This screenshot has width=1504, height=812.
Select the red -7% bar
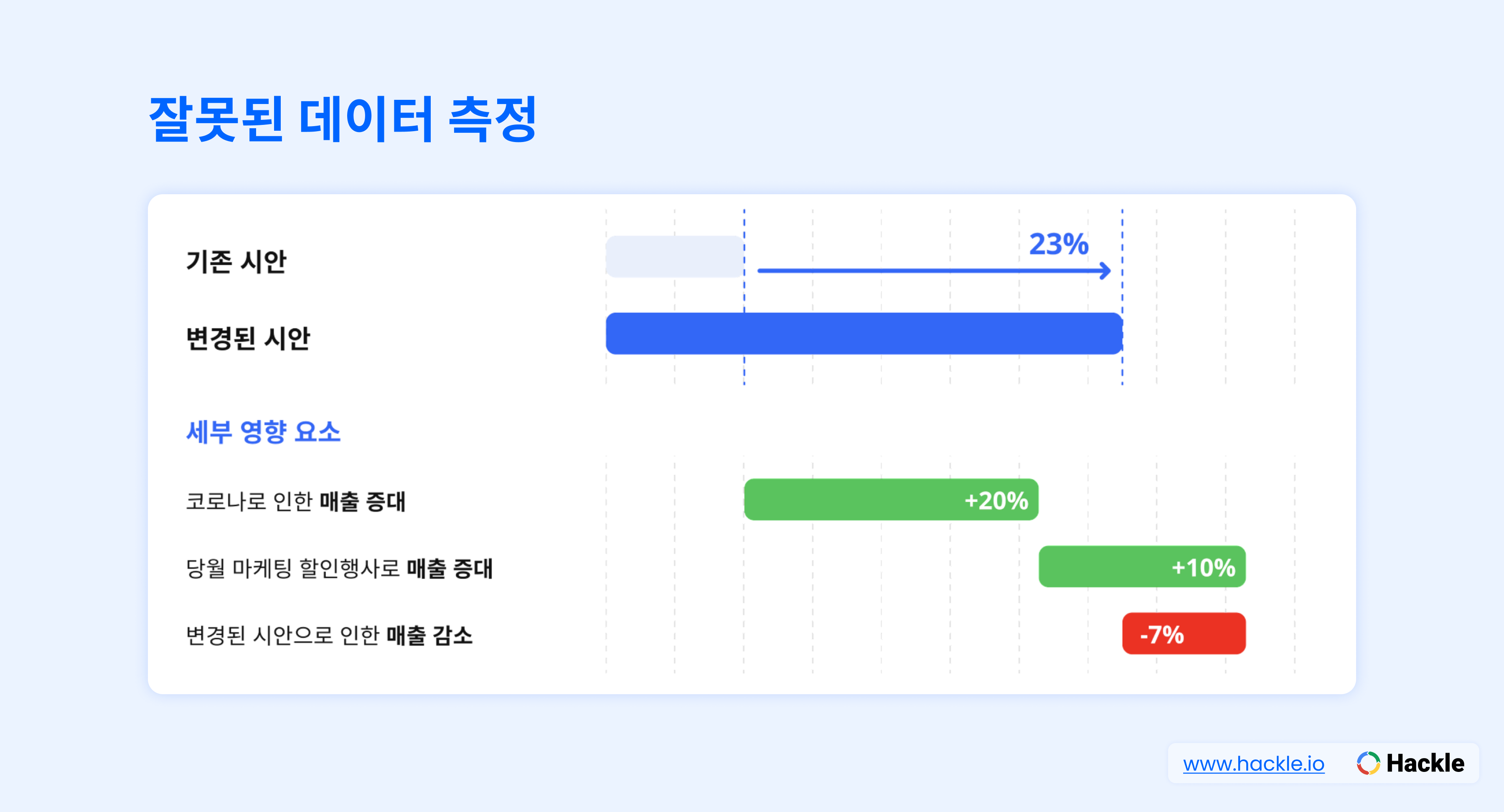pos(1184,633)
